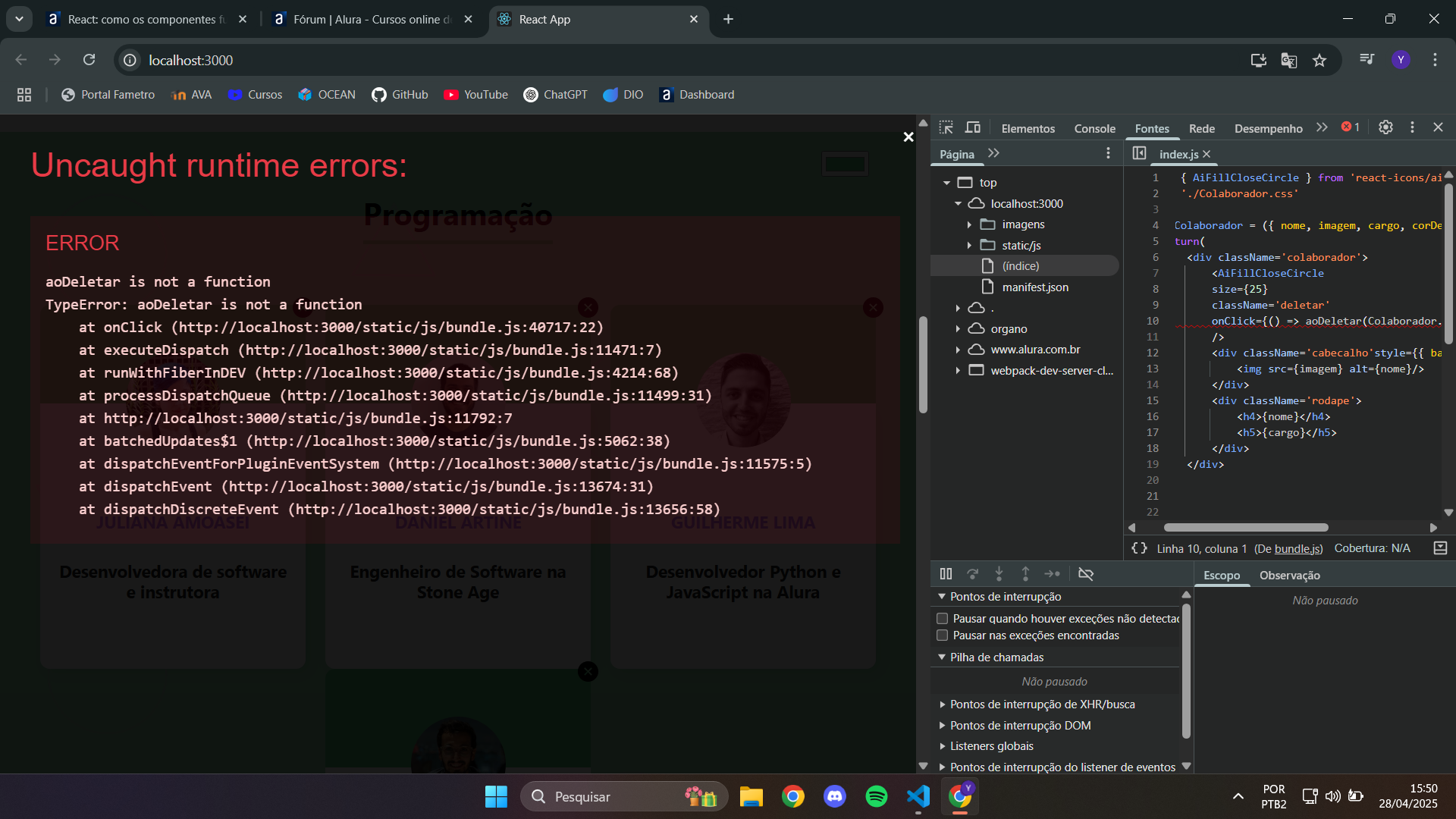Open GitHub bookmark
This screenshot has width=1456, height=819.
[x=400, y=95]
